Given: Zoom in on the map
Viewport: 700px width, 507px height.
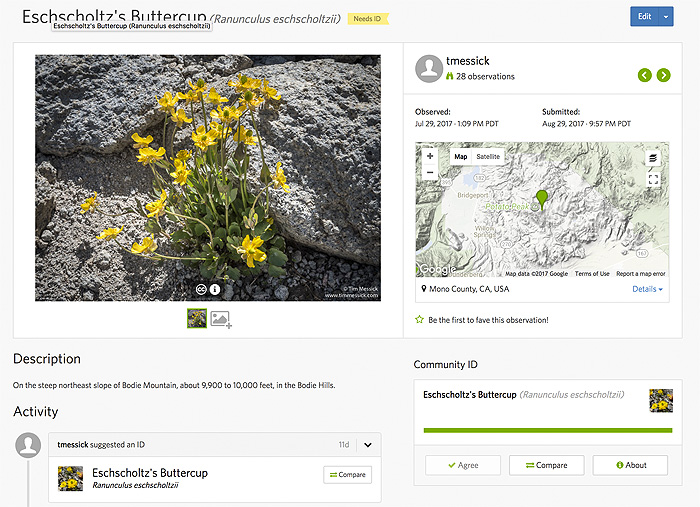Looking at the screenshot, I should [430, 157].
